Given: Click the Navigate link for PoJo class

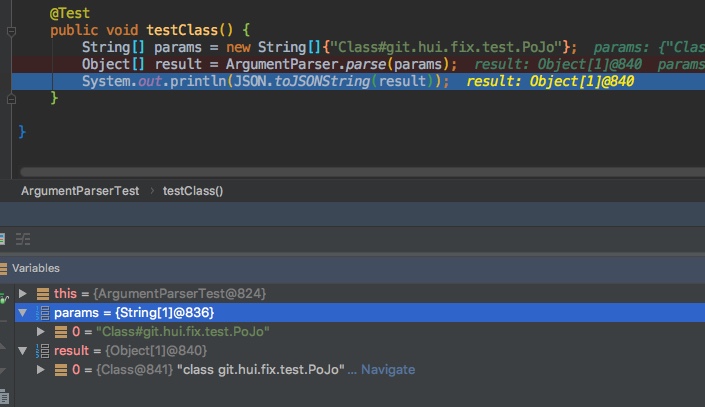Looking at the screenshot, I should 388,370.
